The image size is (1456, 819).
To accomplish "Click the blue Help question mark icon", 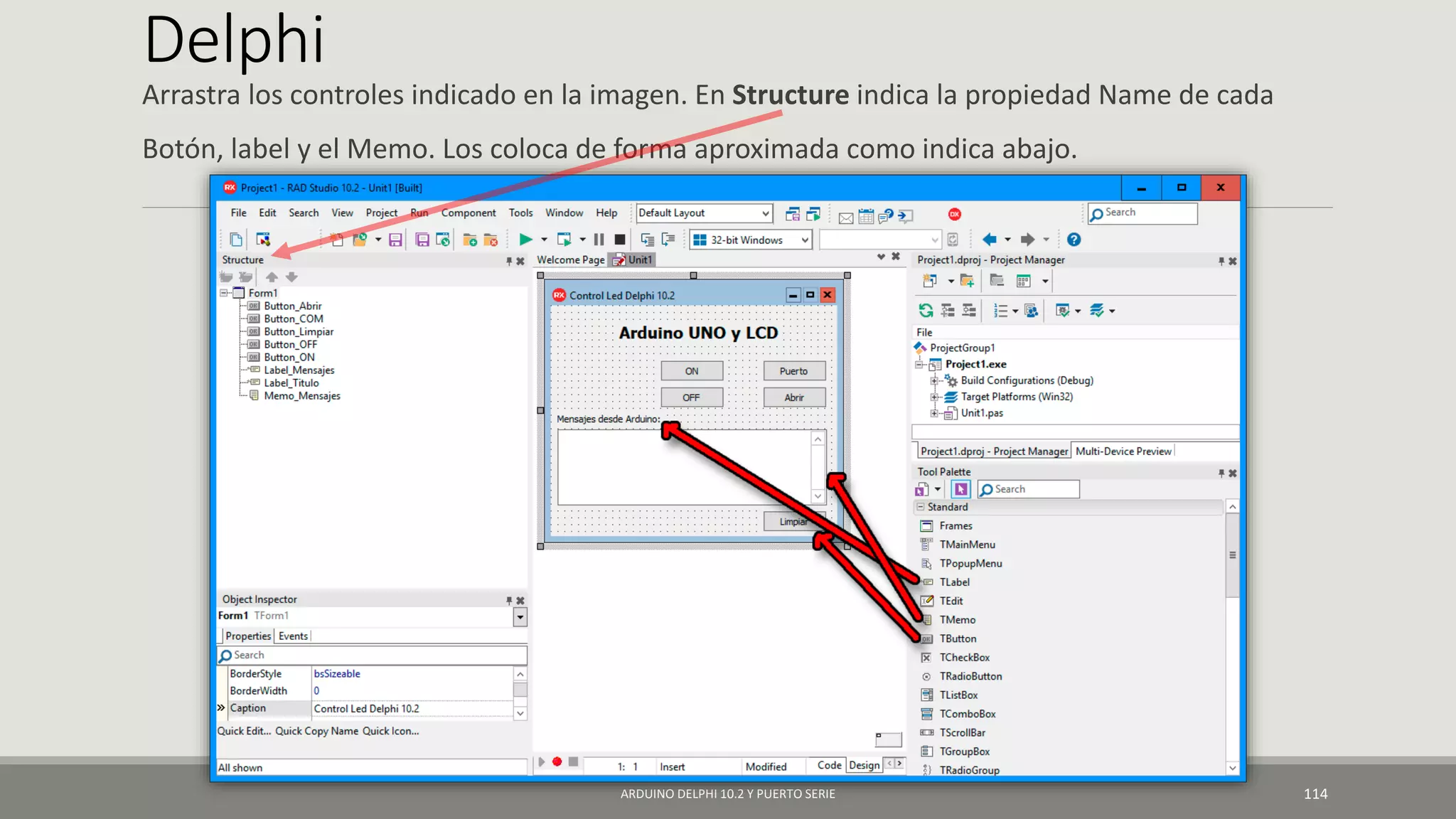I will point(1074,240).
